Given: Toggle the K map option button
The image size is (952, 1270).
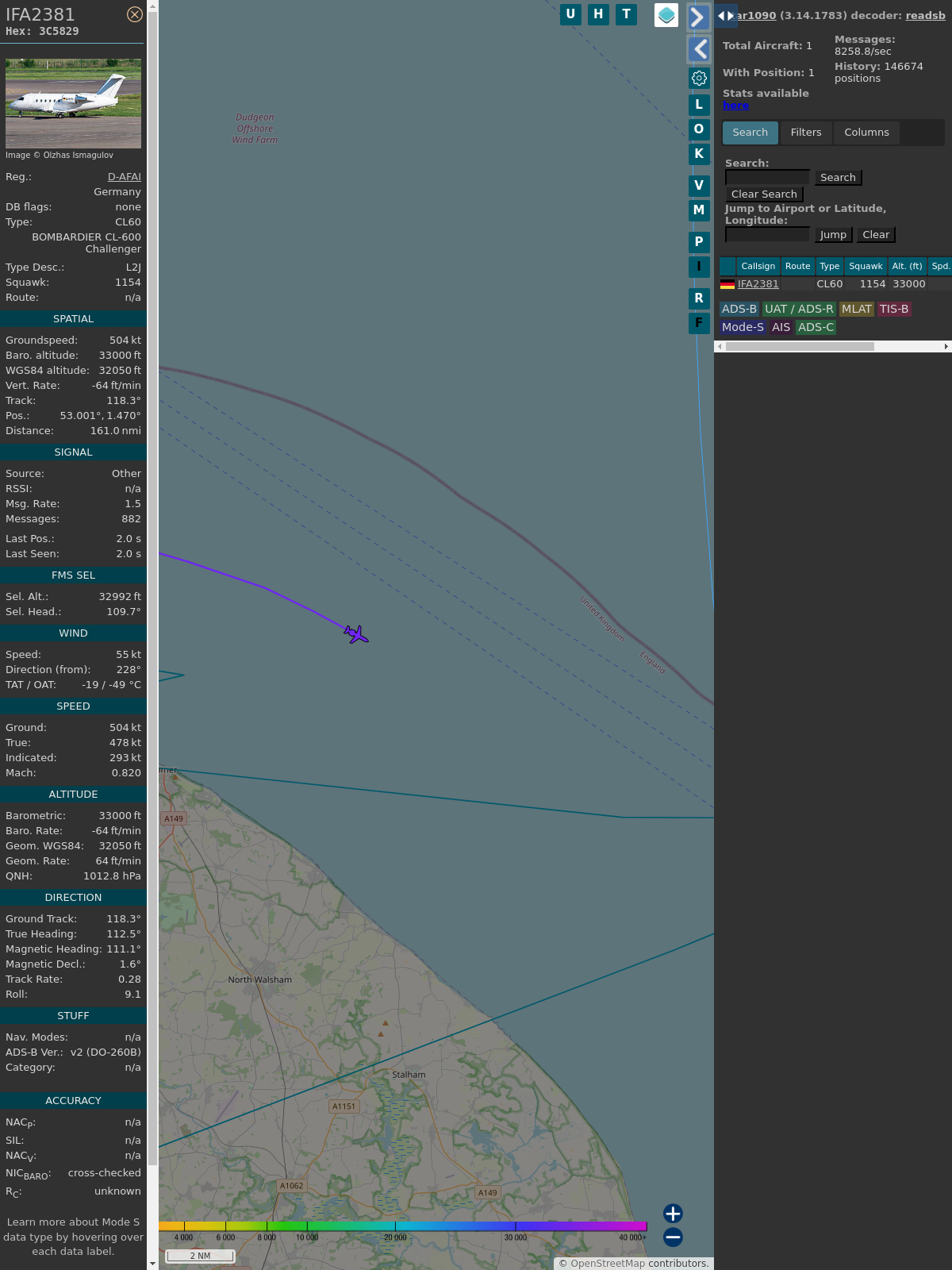Looking at the screenshot, I should point(699,154).
